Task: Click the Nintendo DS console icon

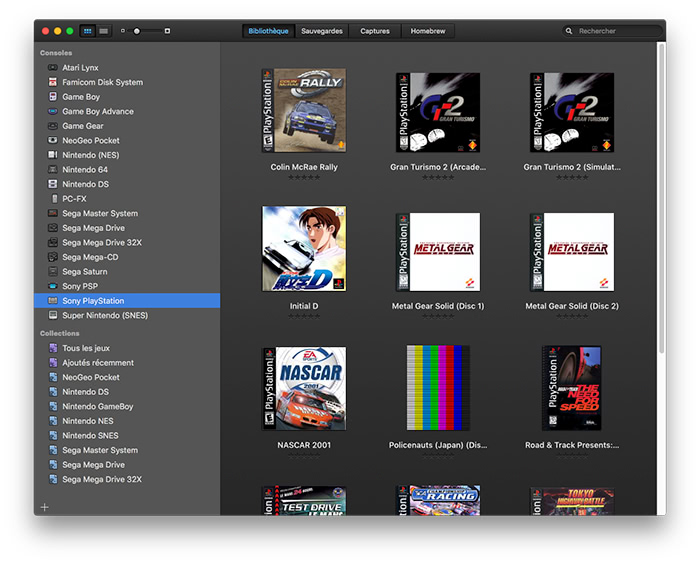Action: (53, 184)
